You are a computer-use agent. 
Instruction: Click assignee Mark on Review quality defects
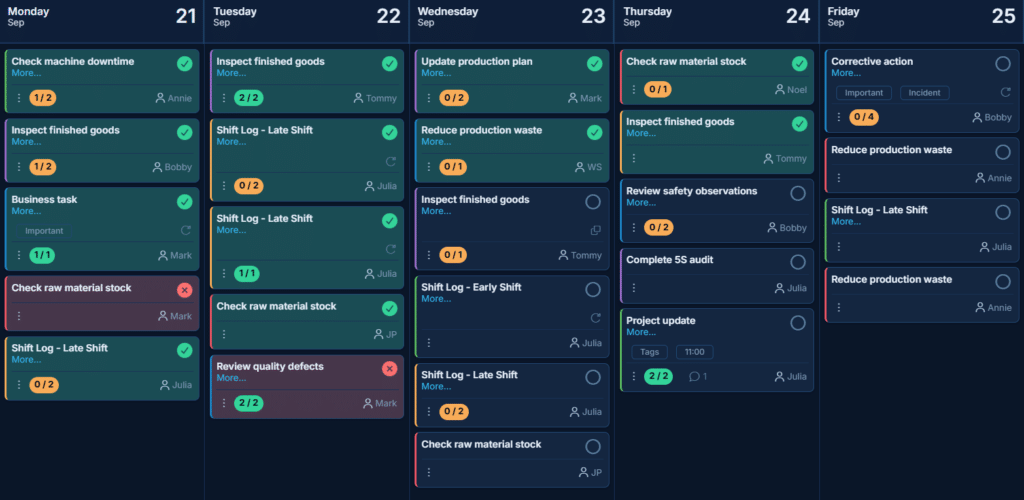click(x=379, y=403)
